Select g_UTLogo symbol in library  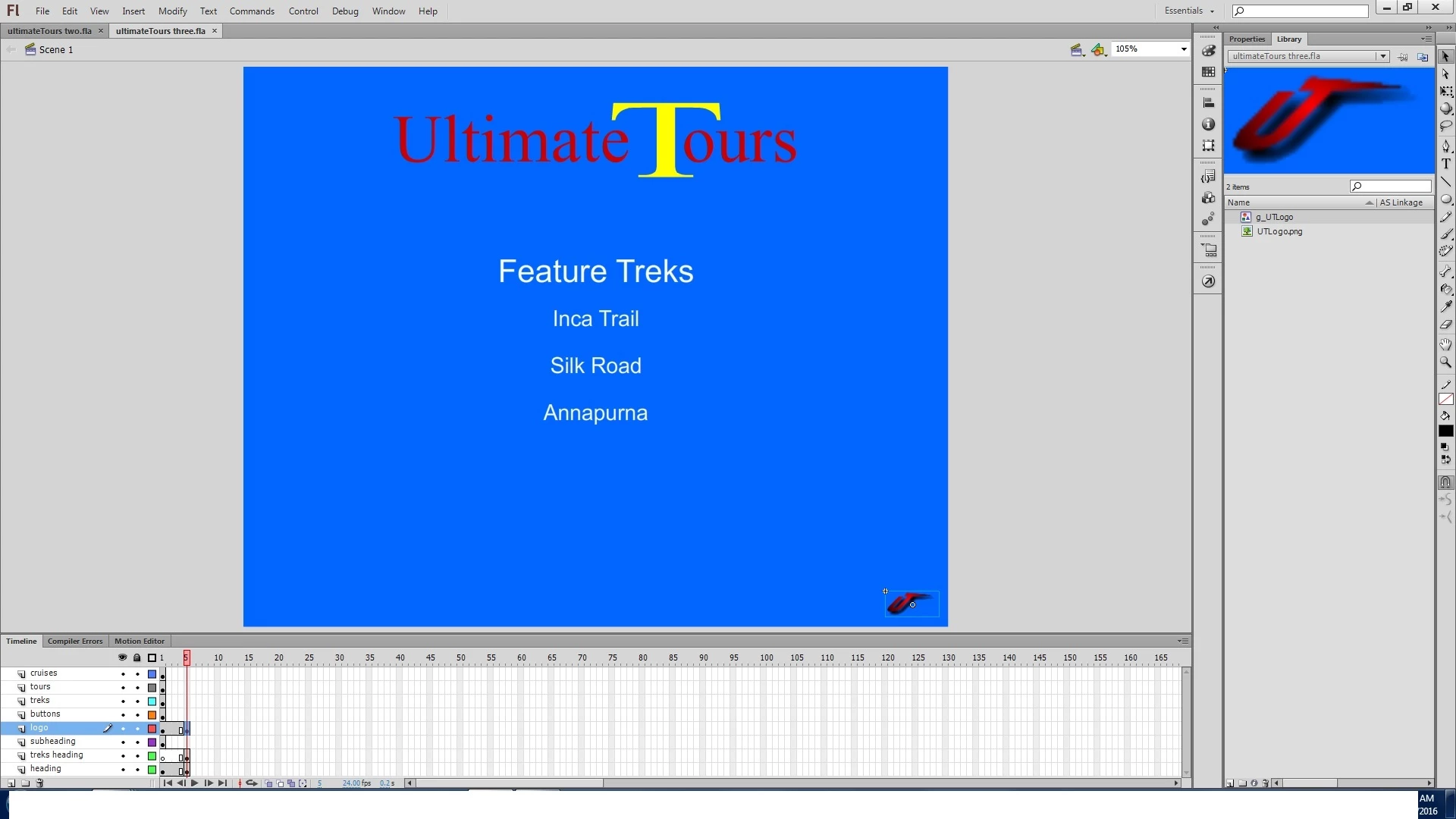click(1274, 217)
